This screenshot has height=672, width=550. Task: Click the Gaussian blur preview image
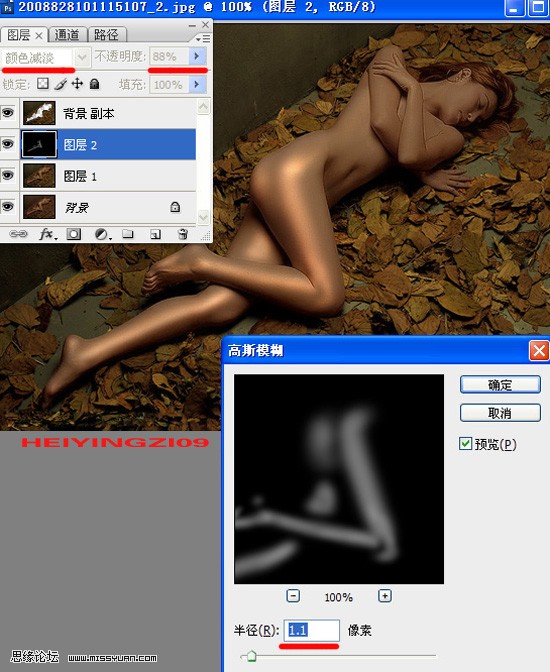tap(339, 479)
